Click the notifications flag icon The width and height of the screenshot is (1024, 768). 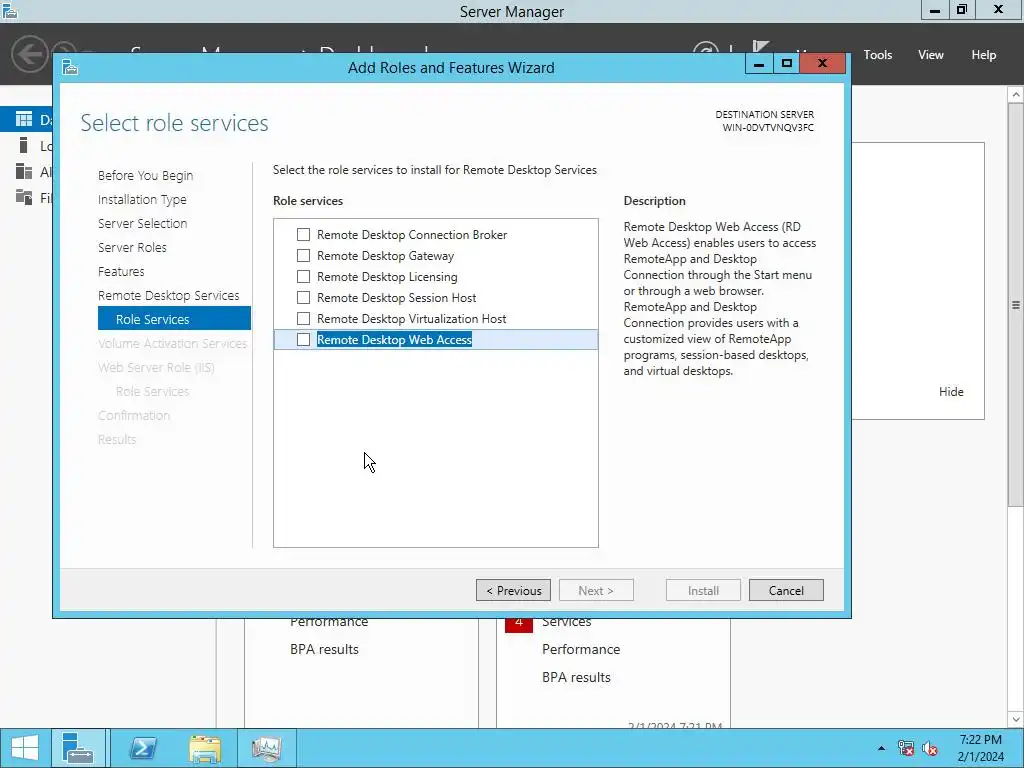coord(760,47)
